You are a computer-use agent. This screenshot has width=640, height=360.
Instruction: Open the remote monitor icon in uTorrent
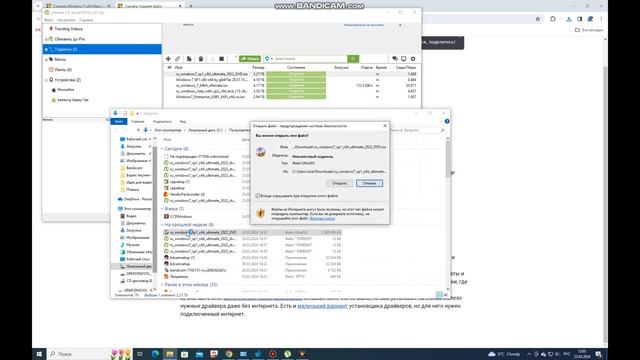click(x=404, y=59)
